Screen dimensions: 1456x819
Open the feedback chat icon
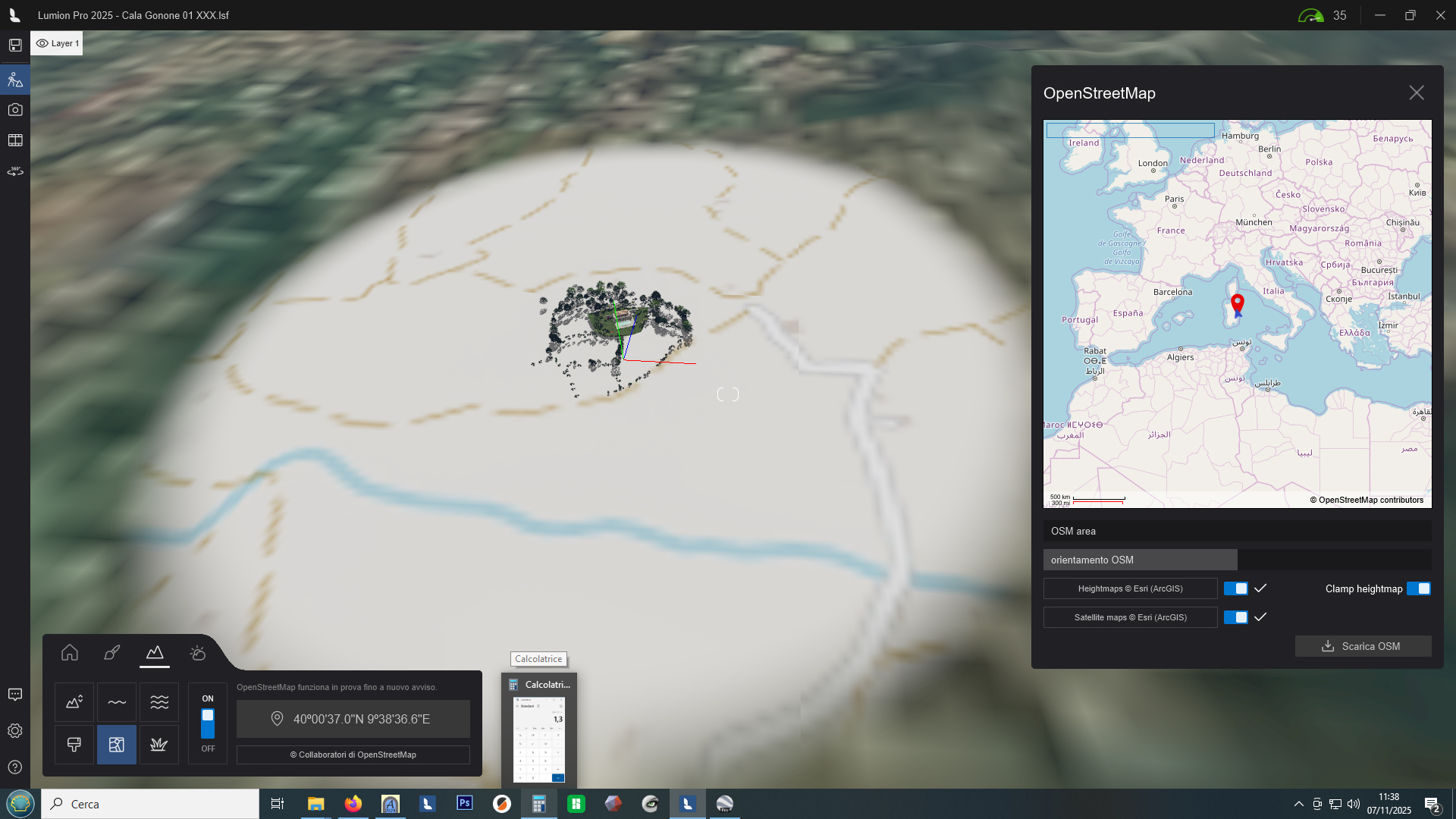(15, 695)
